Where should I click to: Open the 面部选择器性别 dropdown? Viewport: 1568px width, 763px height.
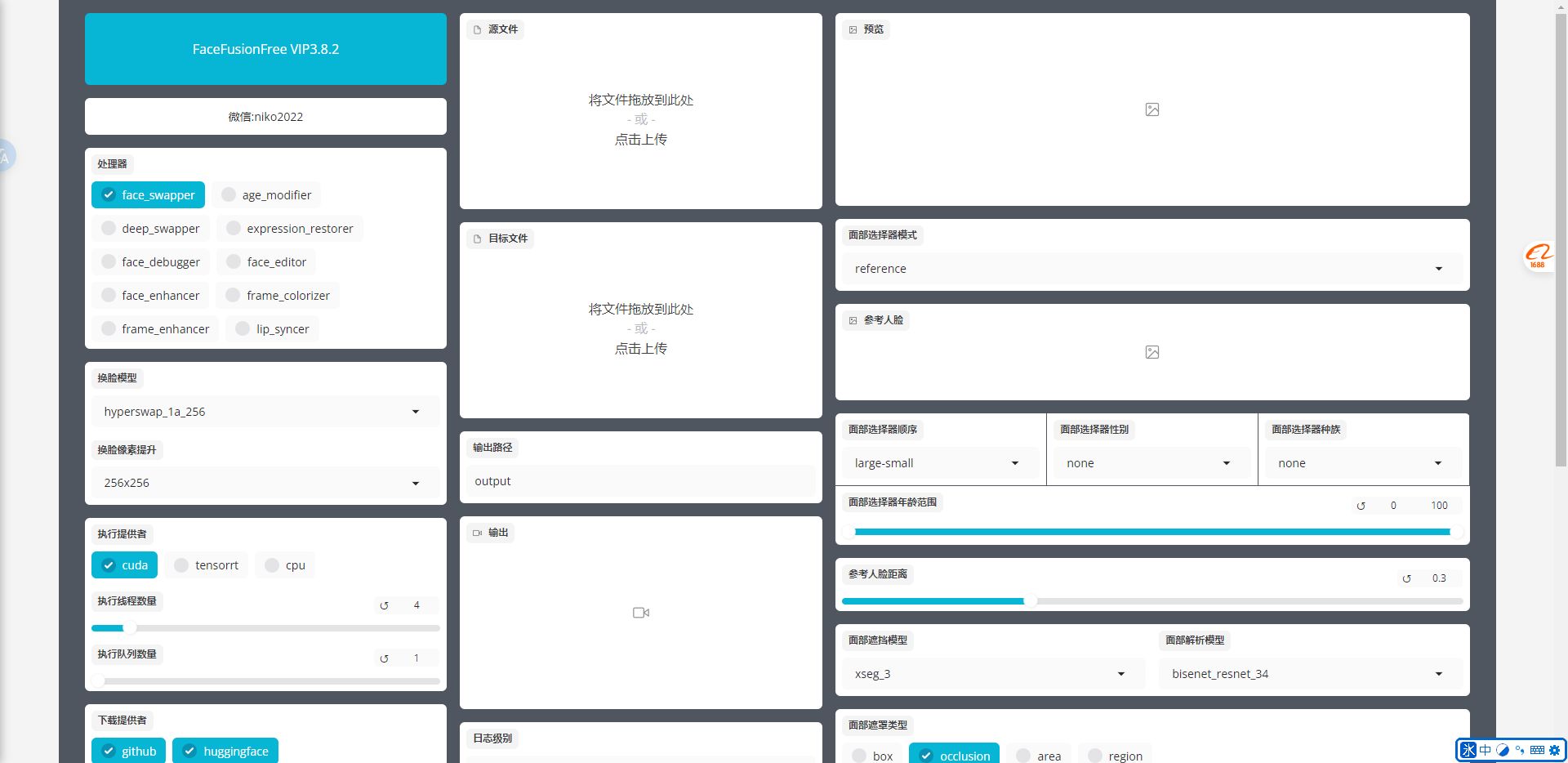click(x=1151, y=463)
